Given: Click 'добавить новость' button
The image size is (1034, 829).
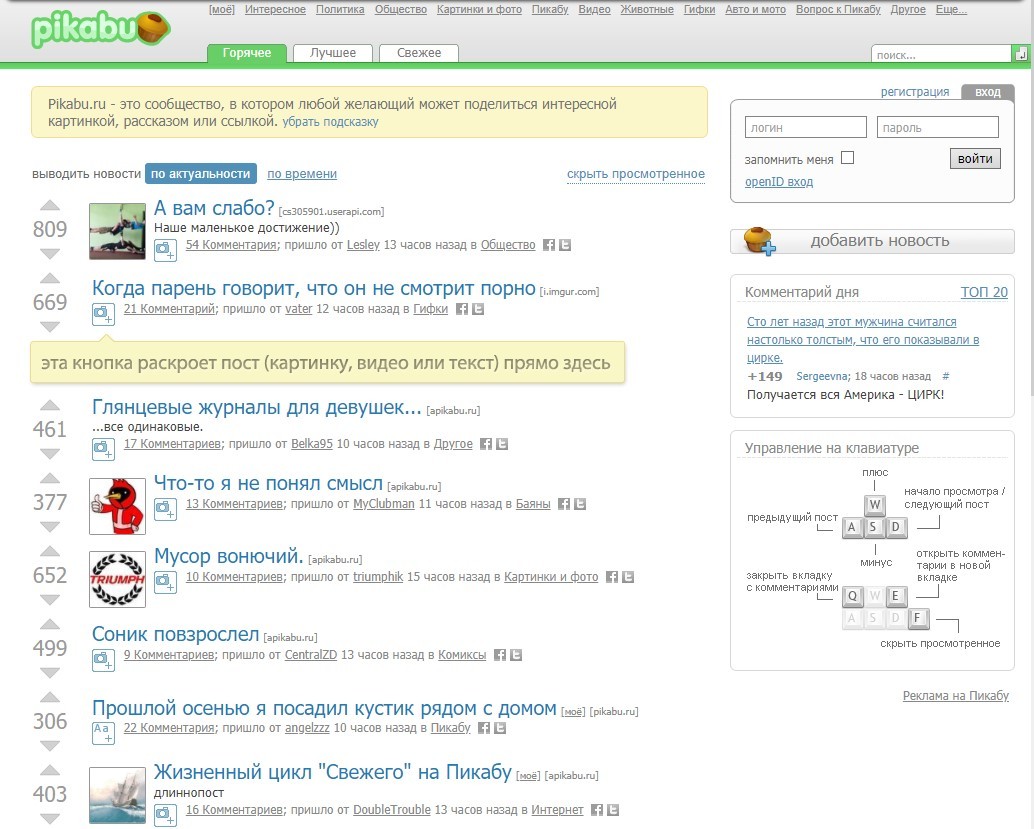Looking at the screenshot, I should 872,241.
